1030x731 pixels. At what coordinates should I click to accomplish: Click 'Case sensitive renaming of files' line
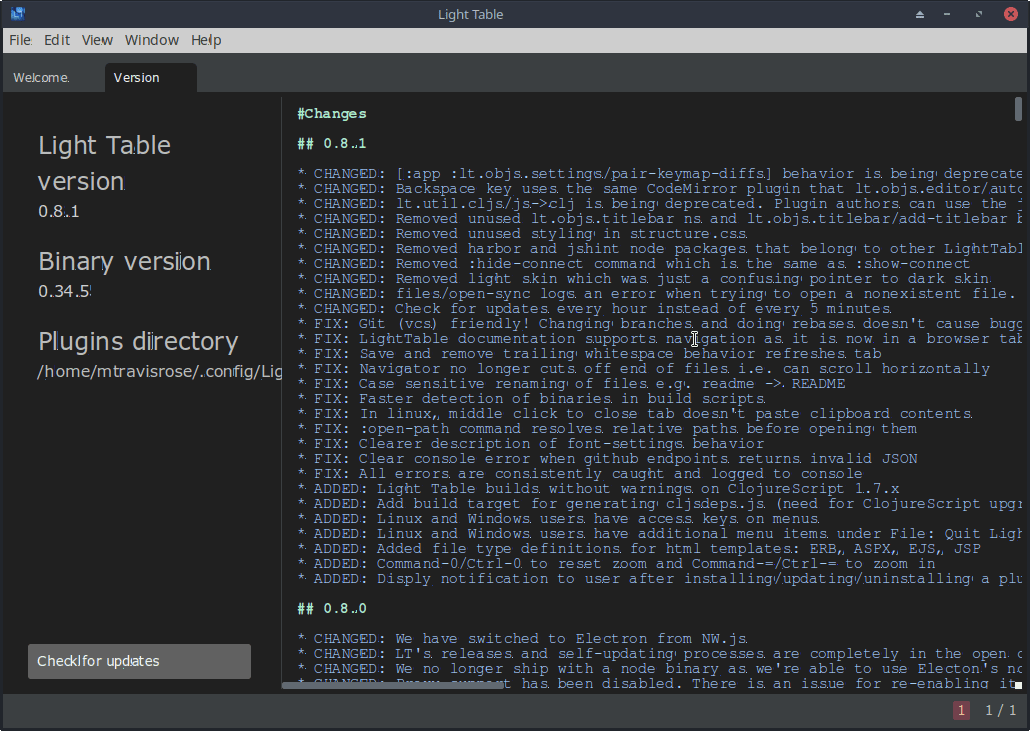571,384
